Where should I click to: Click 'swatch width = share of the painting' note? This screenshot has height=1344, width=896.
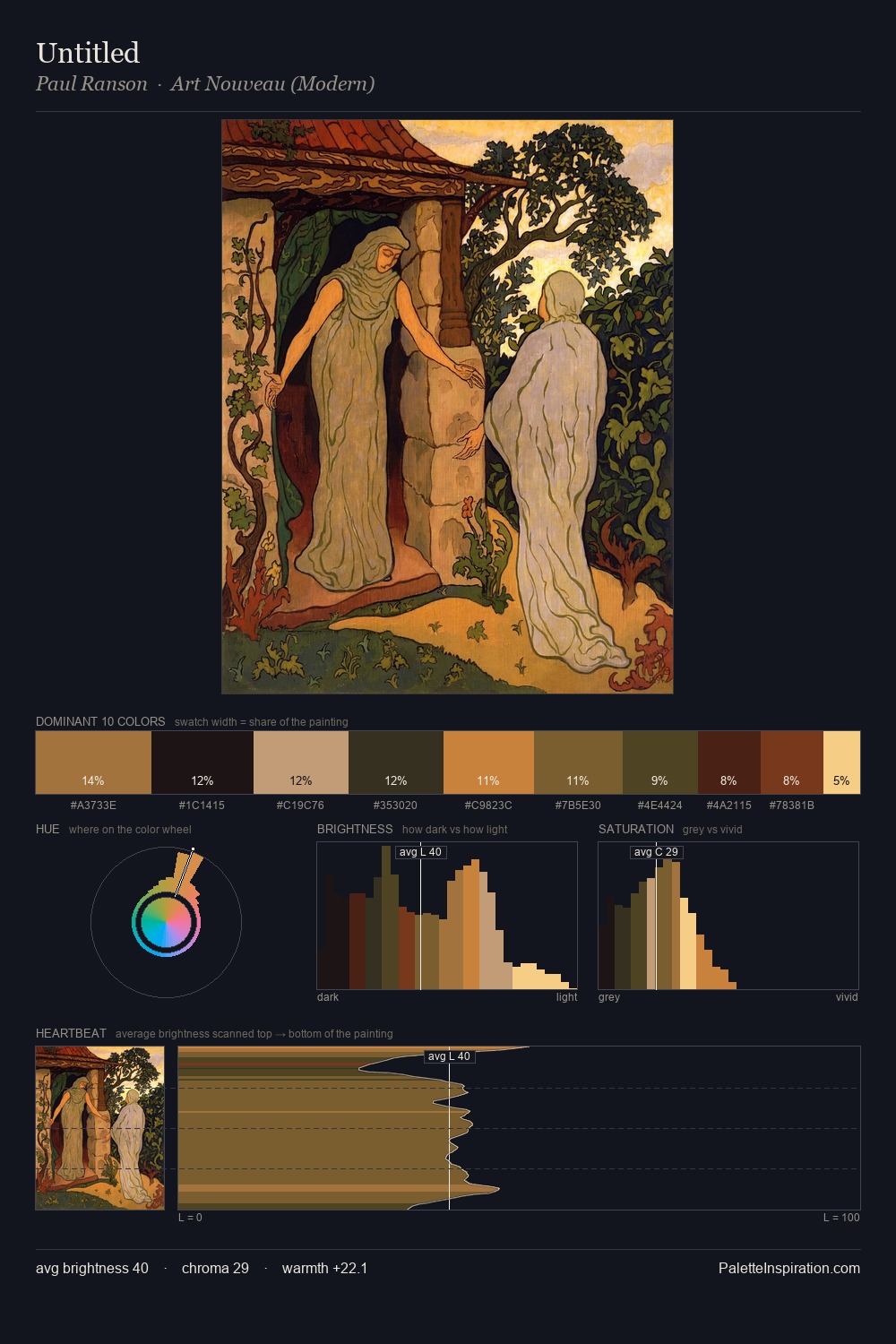click(262, 722)
